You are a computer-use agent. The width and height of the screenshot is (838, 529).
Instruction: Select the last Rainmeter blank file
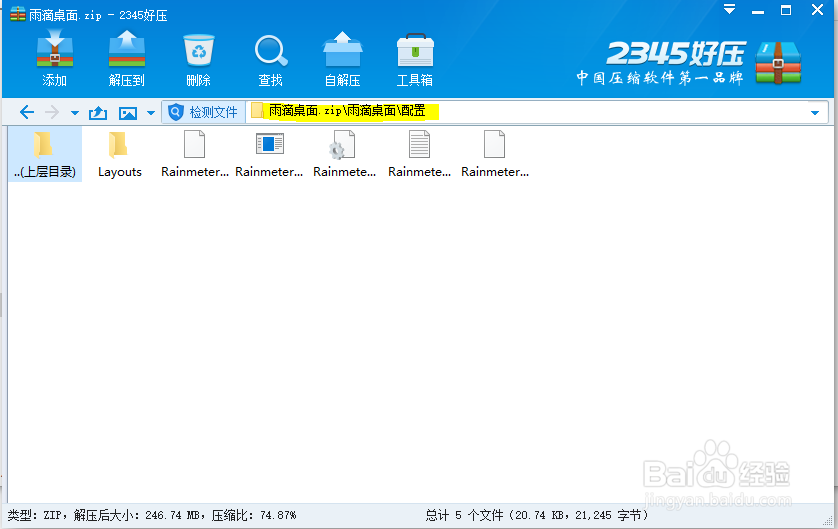(495, 154)
